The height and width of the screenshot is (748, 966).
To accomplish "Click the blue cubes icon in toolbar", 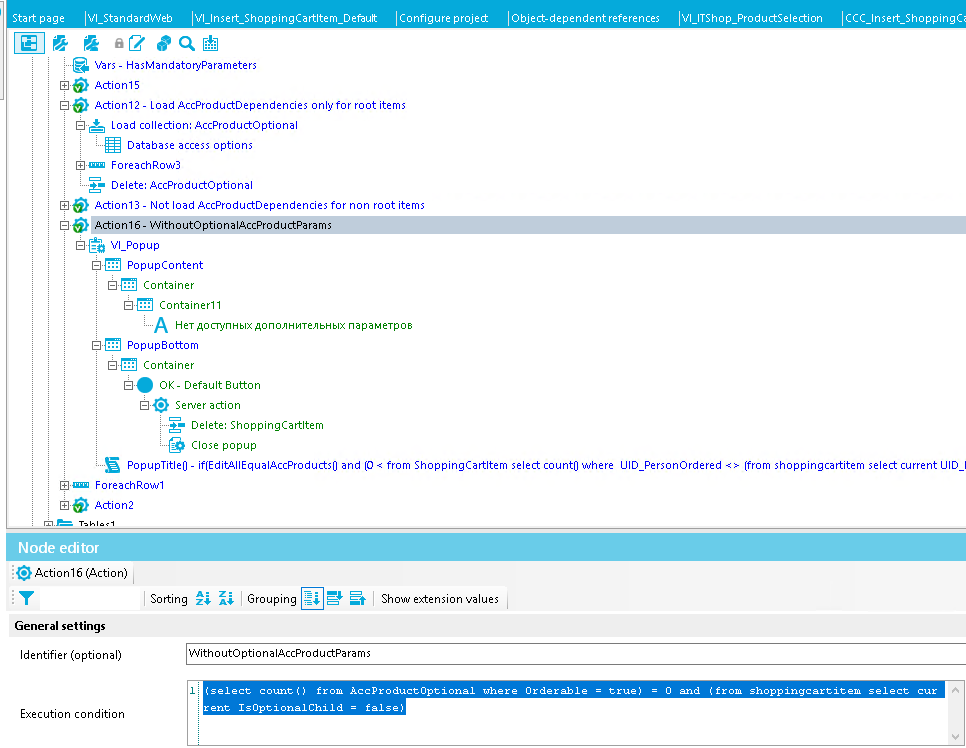I will [163, 43].
